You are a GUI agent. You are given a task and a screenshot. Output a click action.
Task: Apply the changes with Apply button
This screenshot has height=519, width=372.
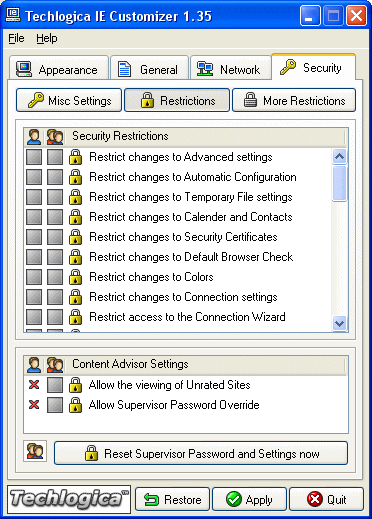249,499
